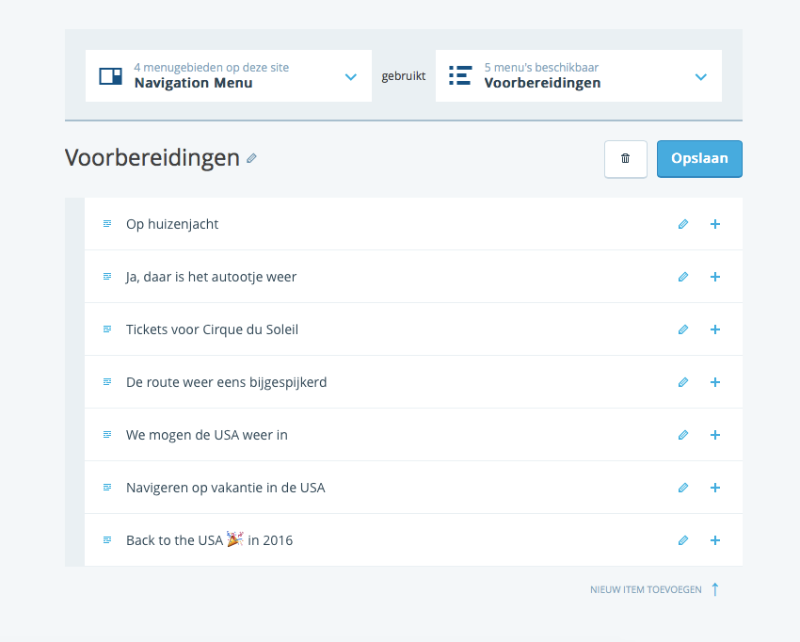Click the 'Voorbereidingen' heading title
Image resolution: width=800 pixels, height=642 pixels.
pyautogui.click(x=152, y=158)
